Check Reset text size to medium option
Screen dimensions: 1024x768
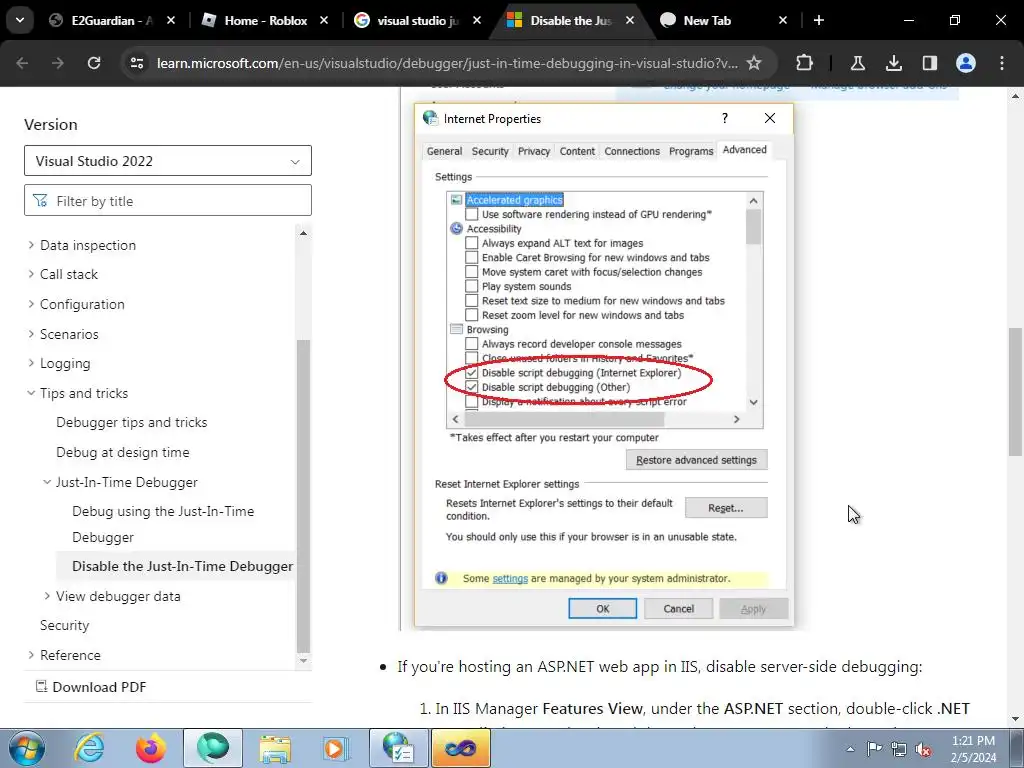(x=472, y=300)
